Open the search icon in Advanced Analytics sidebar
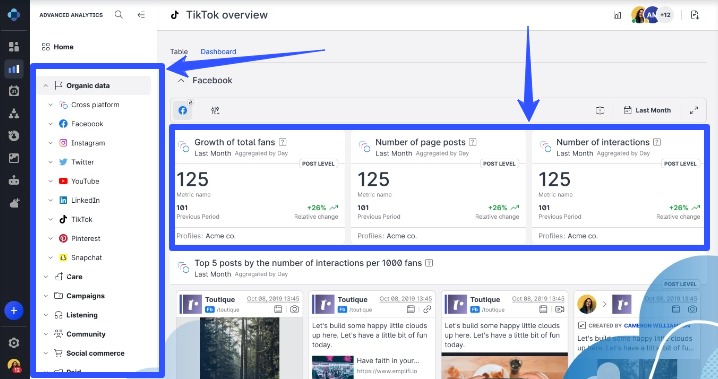The image size is (718, 379). coord(119,15)
